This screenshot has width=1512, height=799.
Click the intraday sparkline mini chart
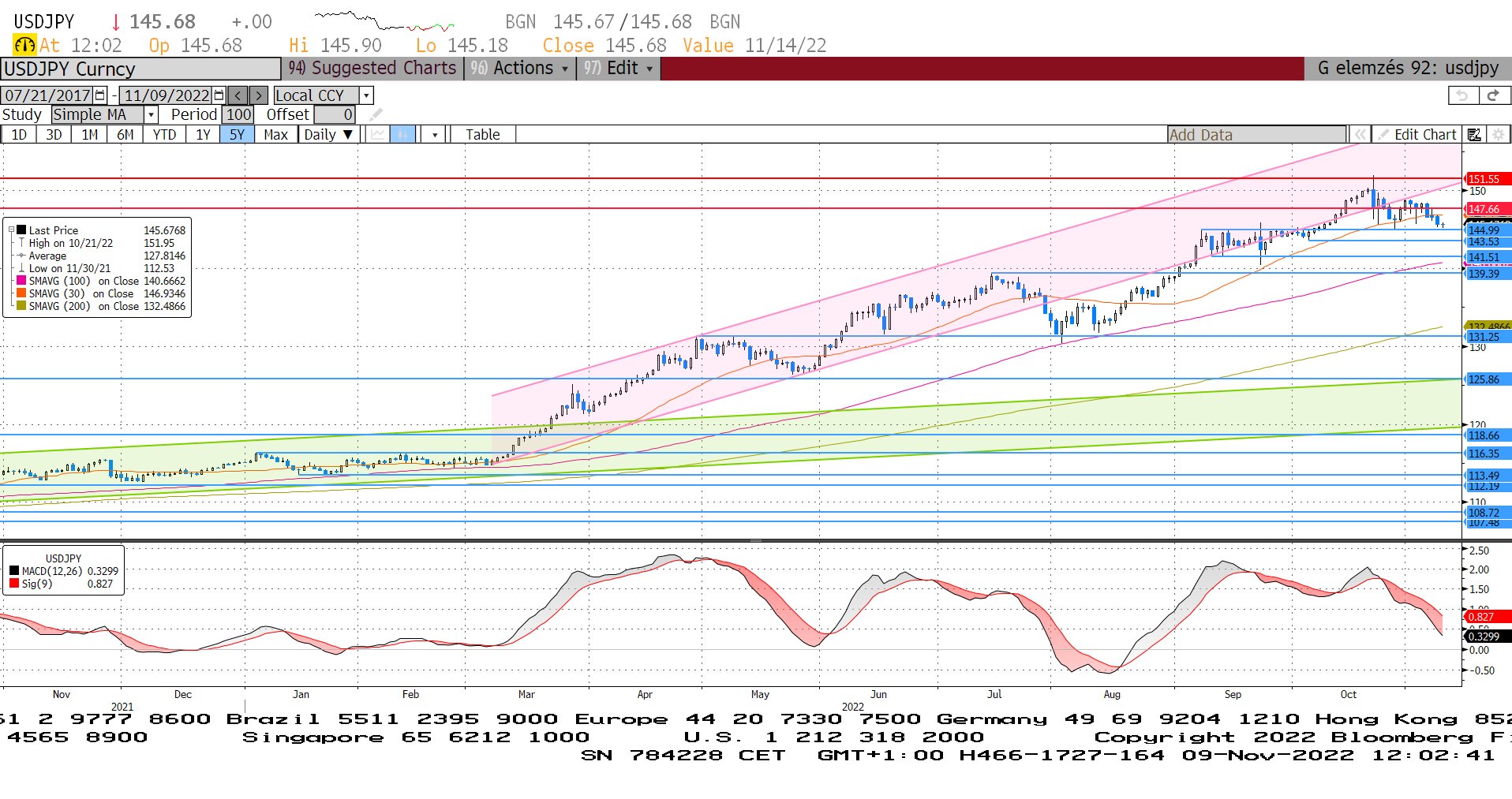coord(384,21)
